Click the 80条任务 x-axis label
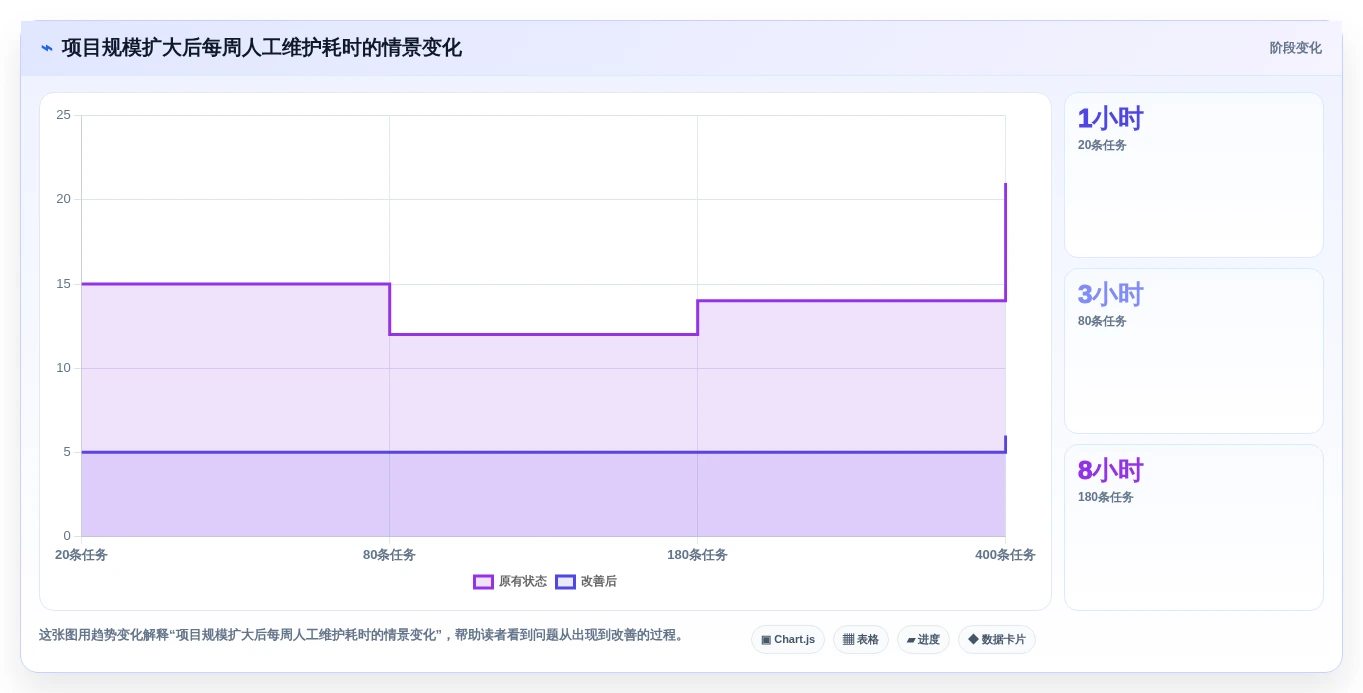Viewport: 1363px width, 693px height. [389, 555]
